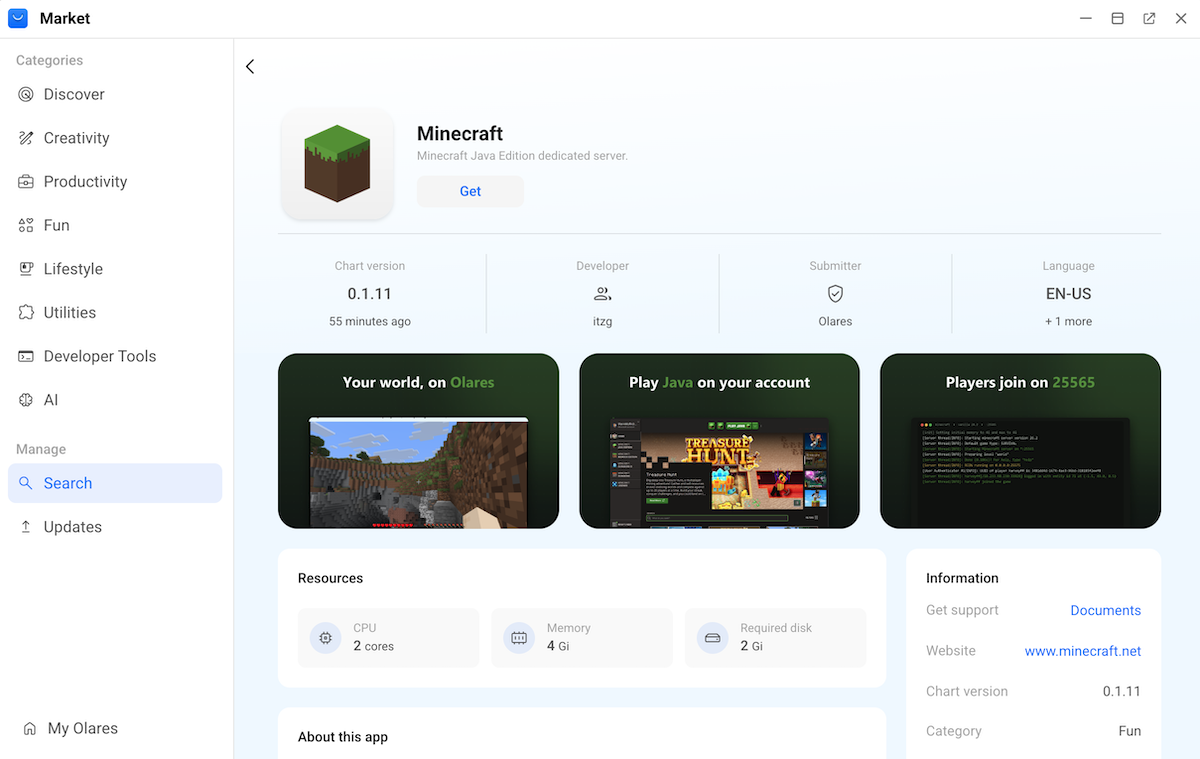Open the Creativity category
The image size is (1200, 759).
[76, 138]
